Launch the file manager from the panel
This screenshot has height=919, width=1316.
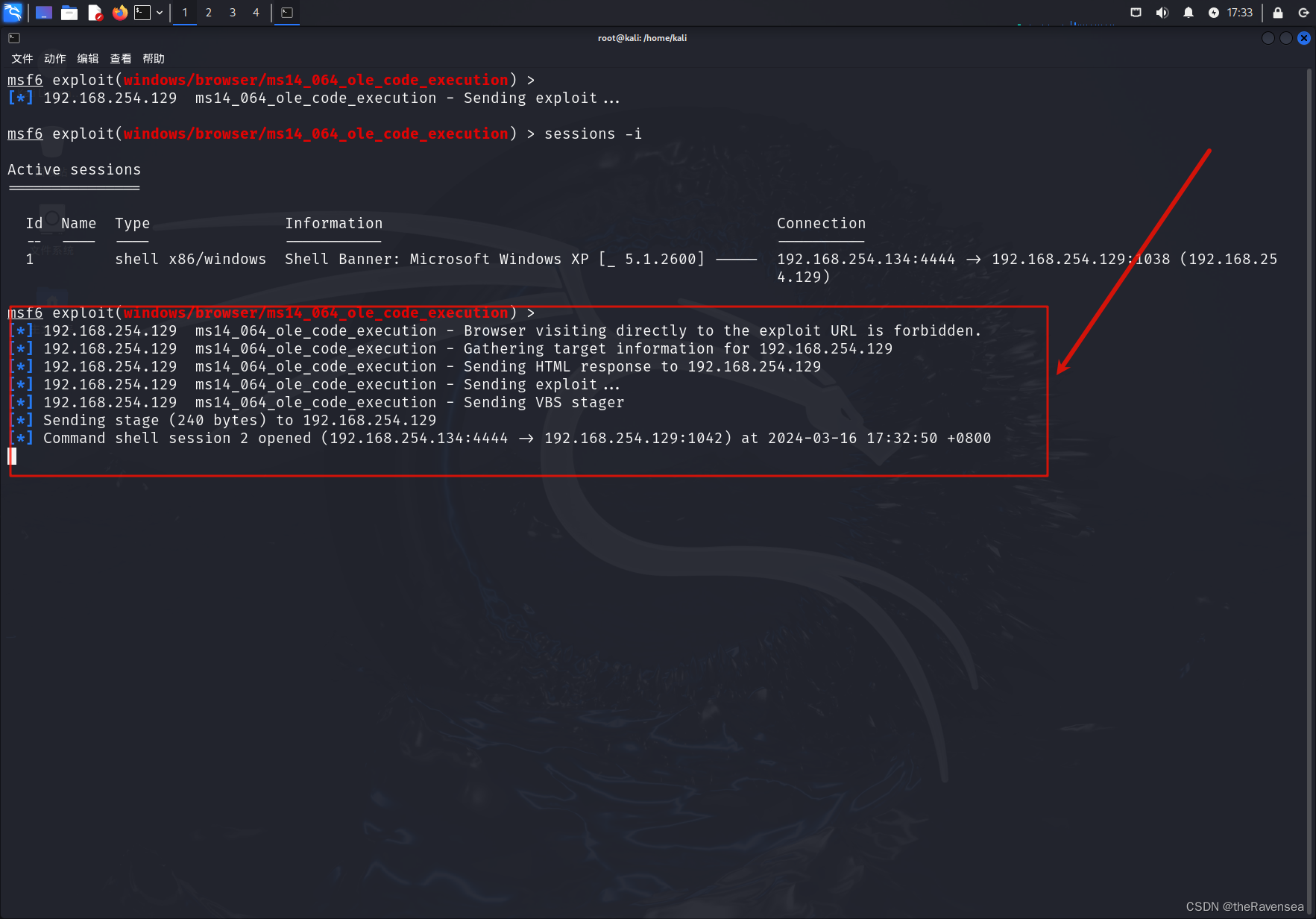(69, 13)
